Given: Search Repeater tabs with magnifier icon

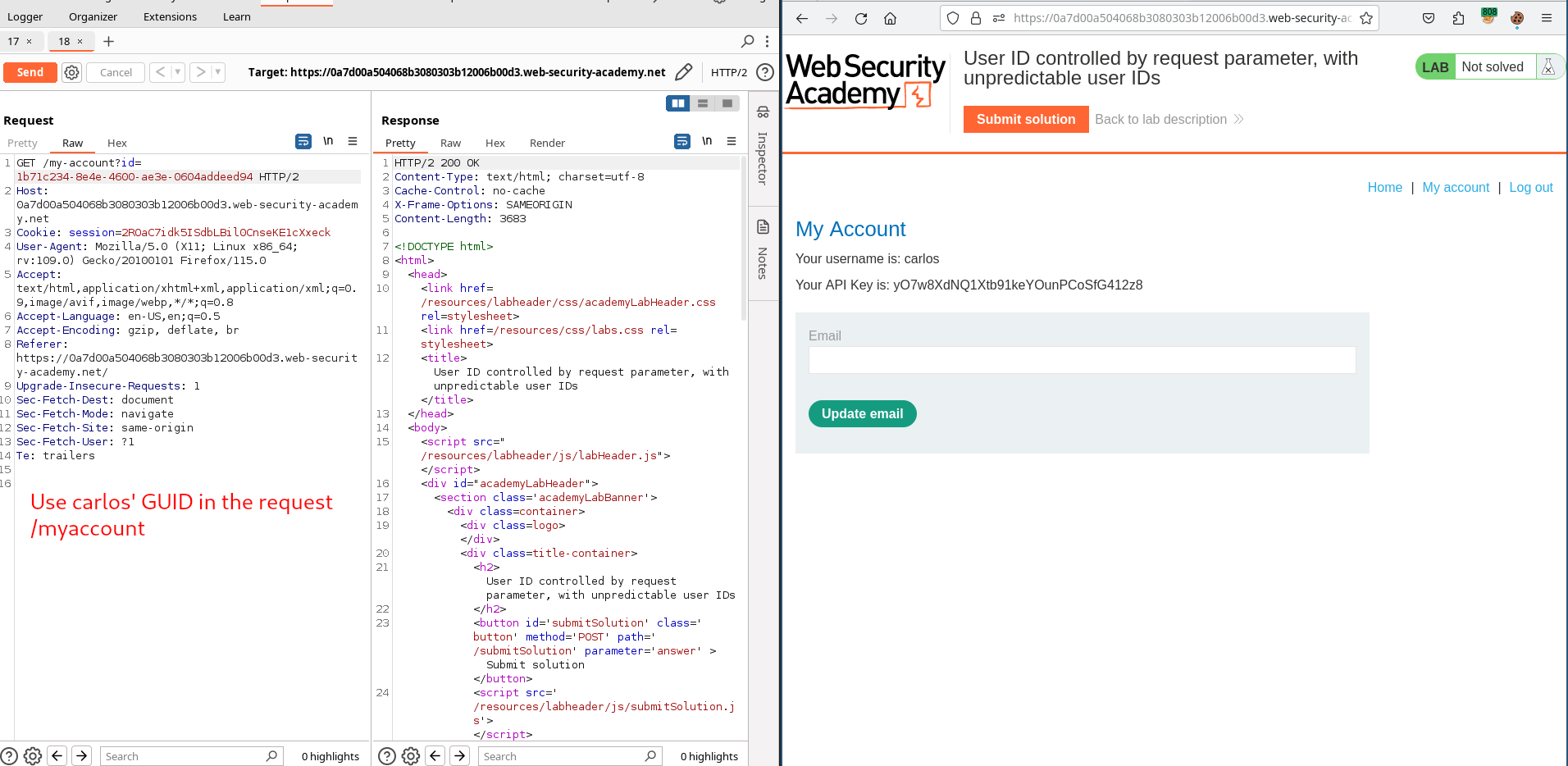Looking at the screenshot, I should tap(748, 41).
